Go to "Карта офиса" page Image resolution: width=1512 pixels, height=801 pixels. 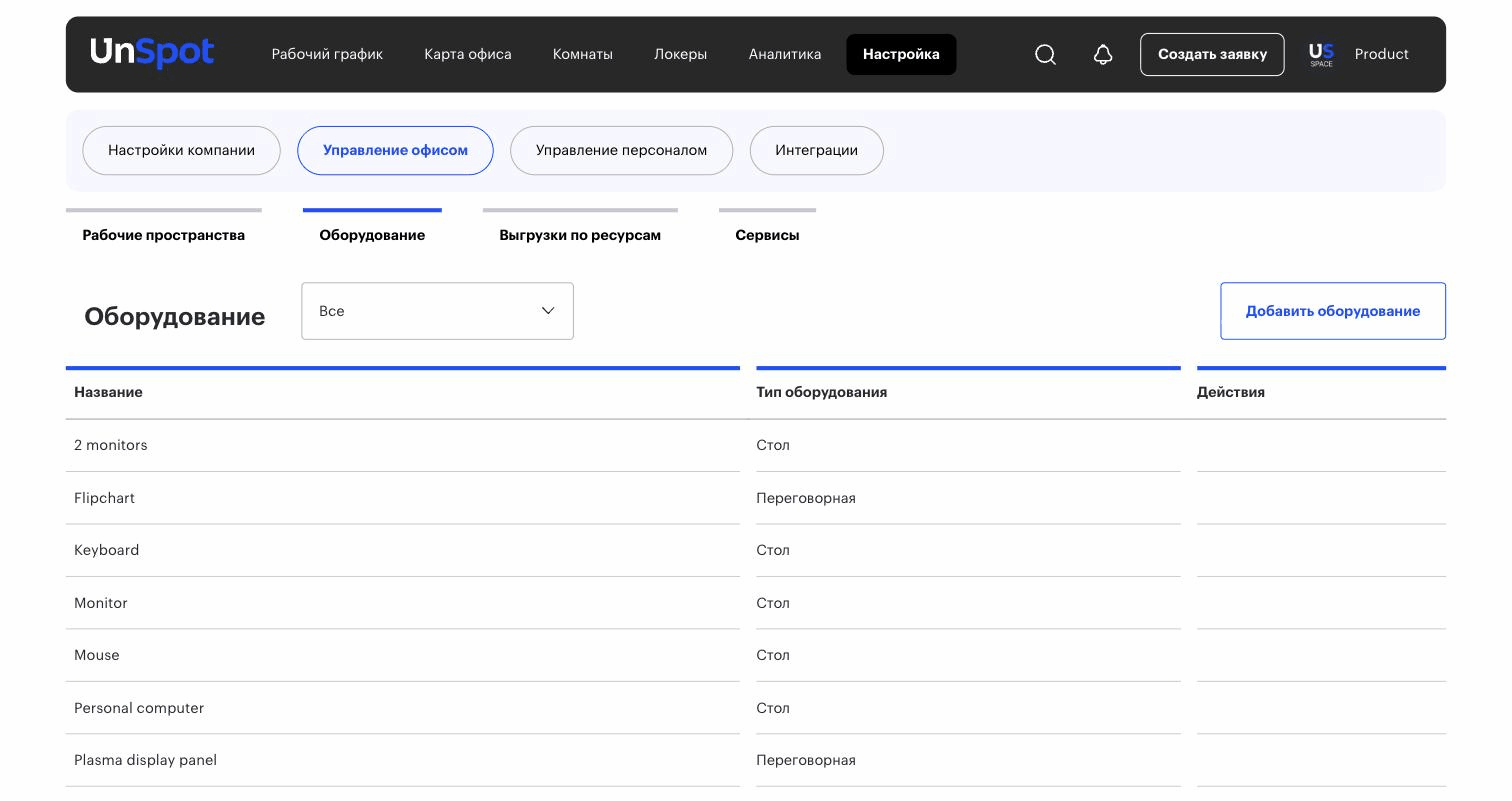point(467,54)
